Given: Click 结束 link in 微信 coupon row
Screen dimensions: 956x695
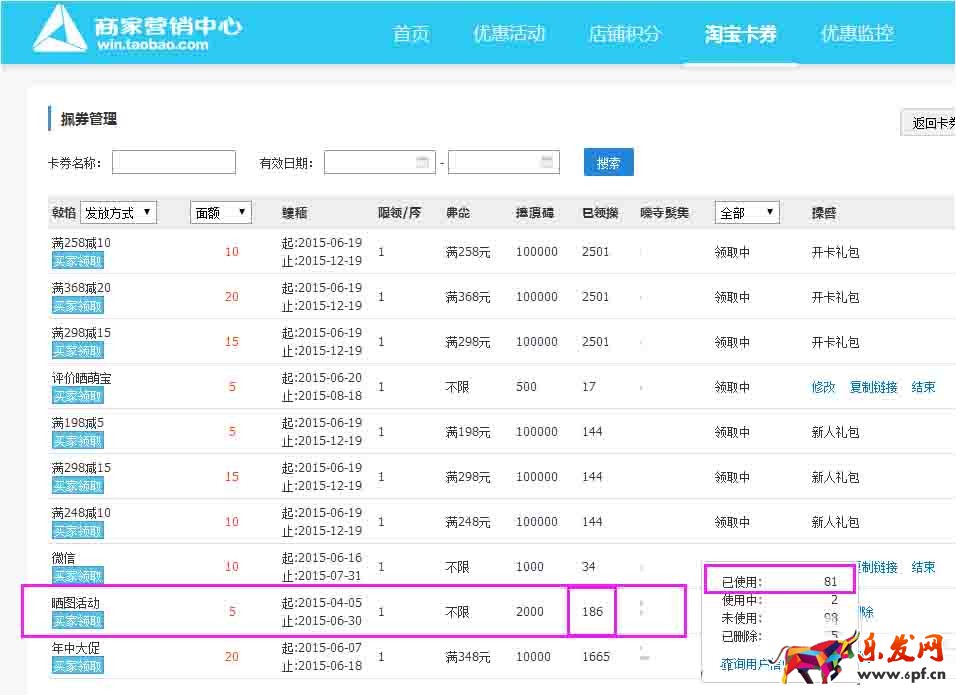Looking at the screenshot, I should (x=923, y=567).
